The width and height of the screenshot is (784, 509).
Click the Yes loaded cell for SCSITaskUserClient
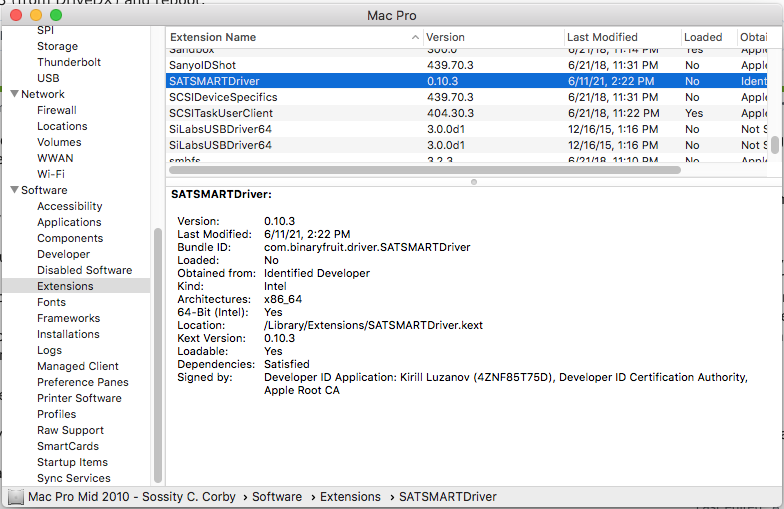click(x=694, y=113)
